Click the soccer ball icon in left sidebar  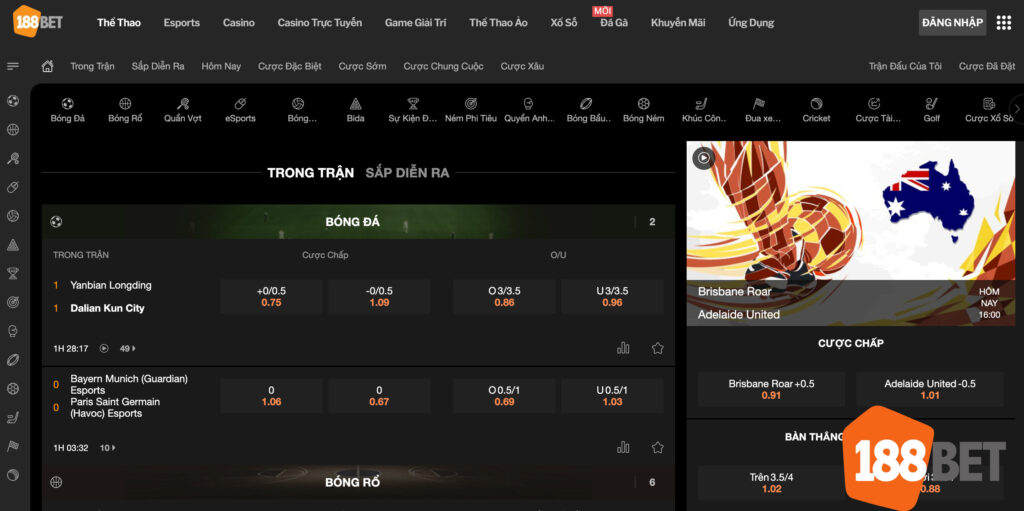click(13, 101)
